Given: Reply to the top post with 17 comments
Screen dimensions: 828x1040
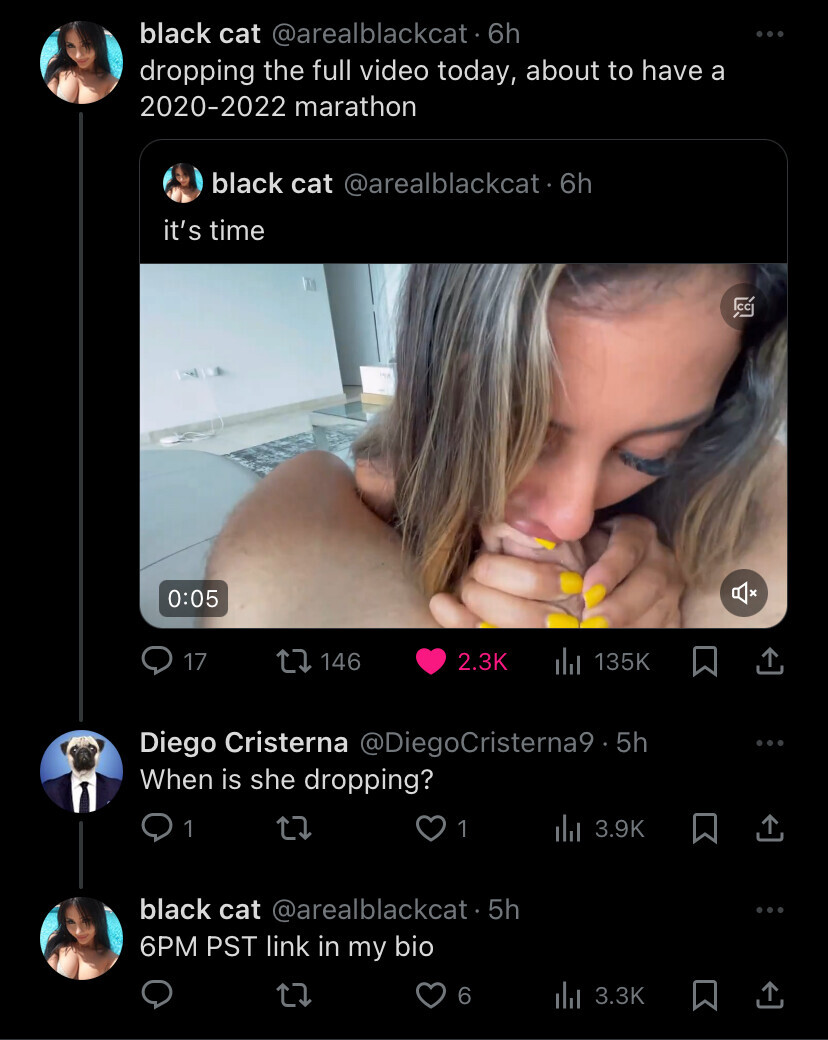Looking at the screenshot, I should [159, 661].
